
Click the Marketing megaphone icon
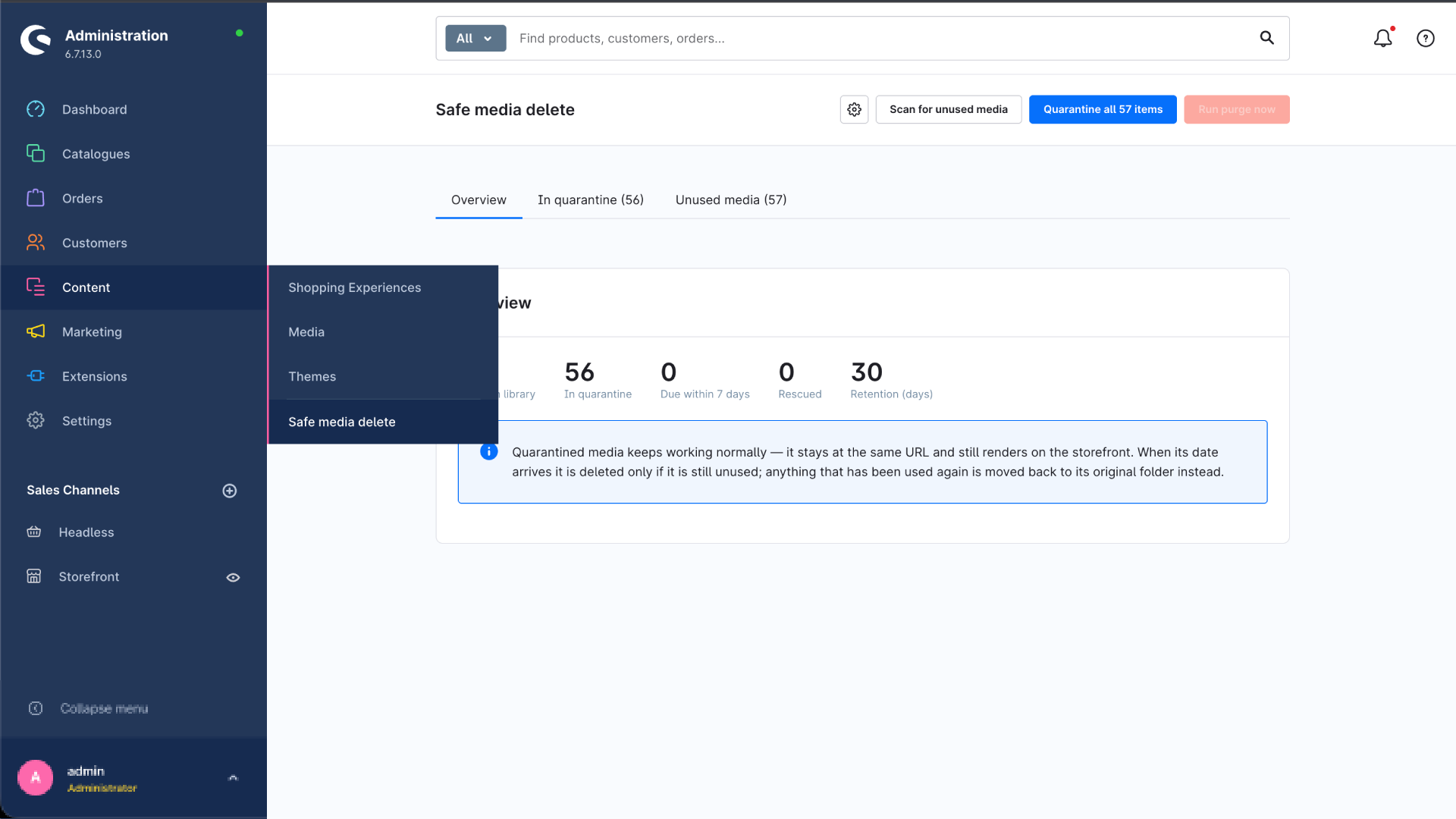tap(36, 331)
